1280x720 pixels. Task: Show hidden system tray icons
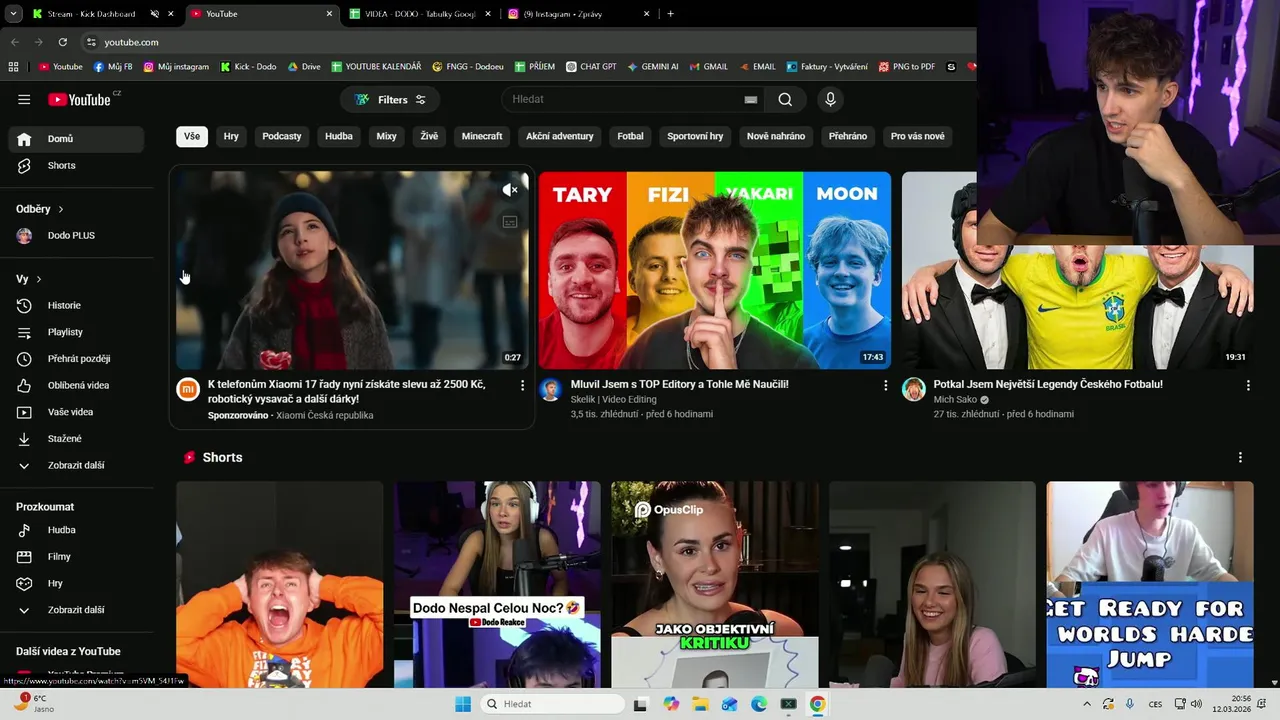[x=1087, y=704]
